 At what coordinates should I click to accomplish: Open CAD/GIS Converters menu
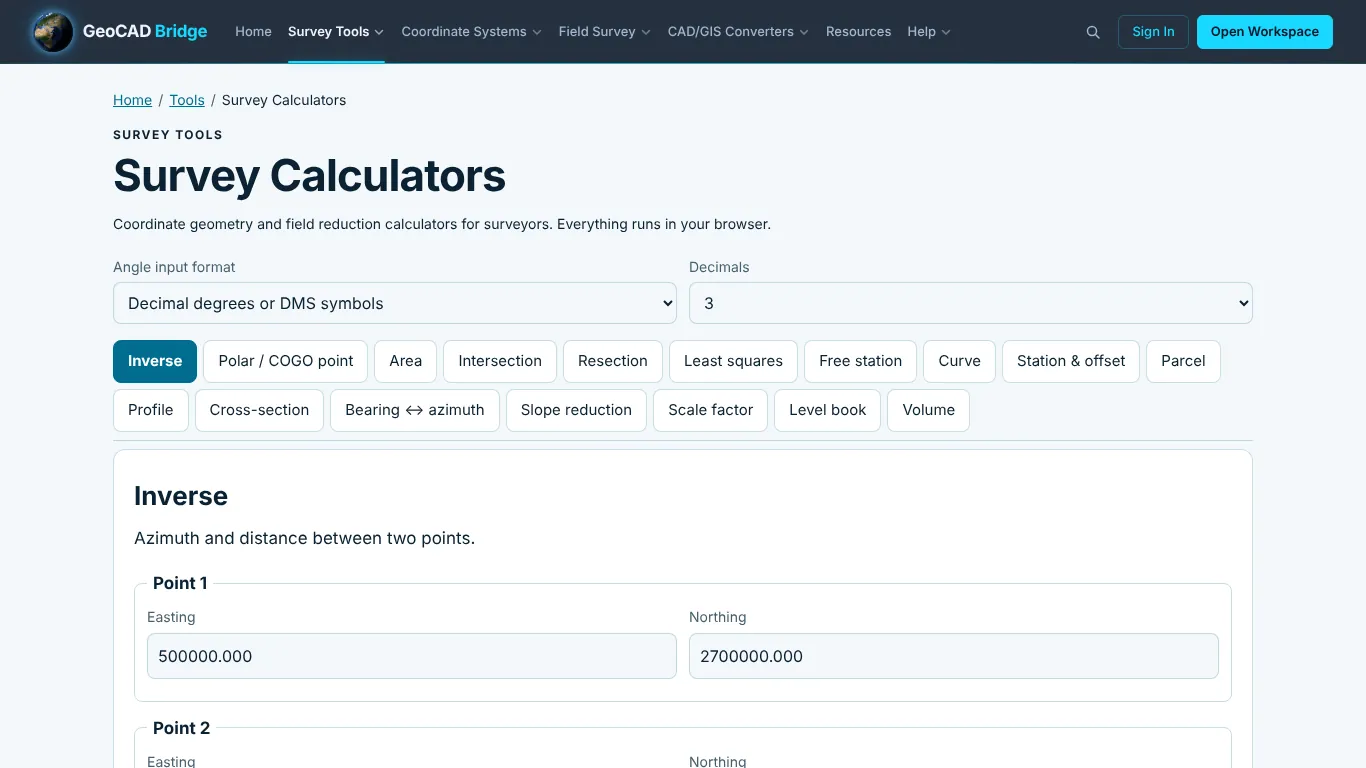(738, 32)
